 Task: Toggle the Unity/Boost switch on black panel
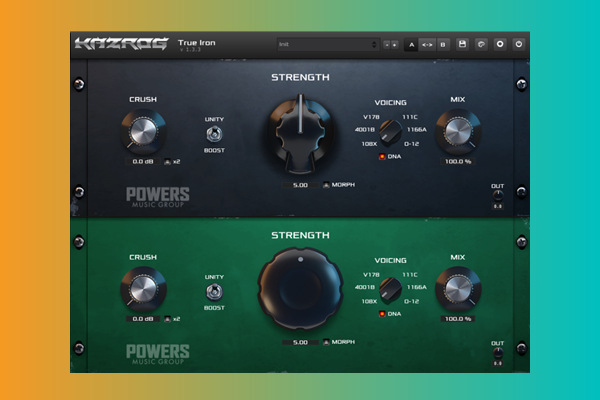(213, 134)
